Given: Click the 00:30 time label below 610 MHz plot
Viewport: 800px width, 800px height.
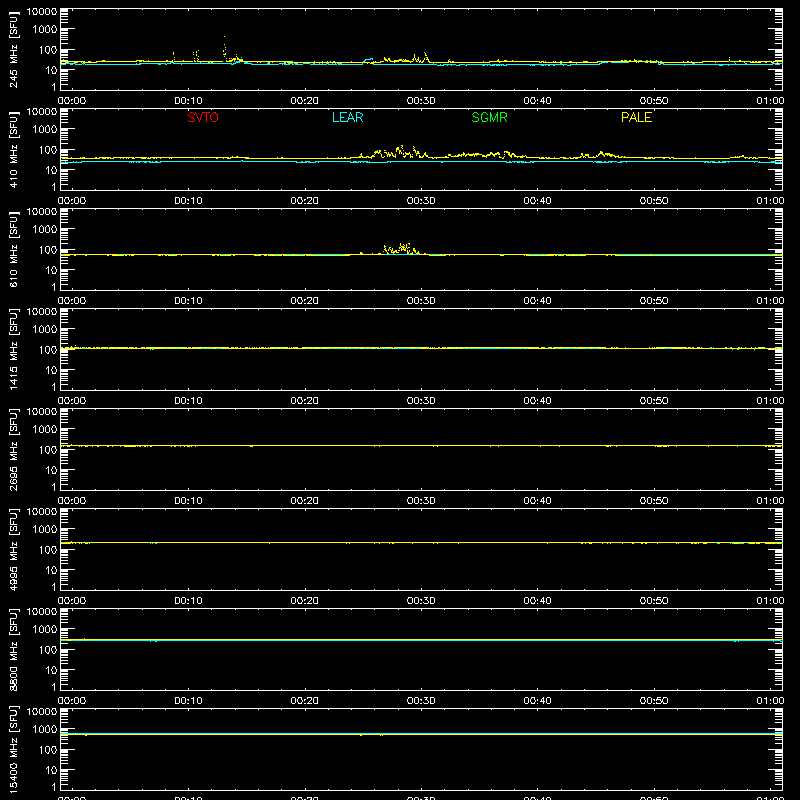Looking at the screenshot, I should pos(421,301).
